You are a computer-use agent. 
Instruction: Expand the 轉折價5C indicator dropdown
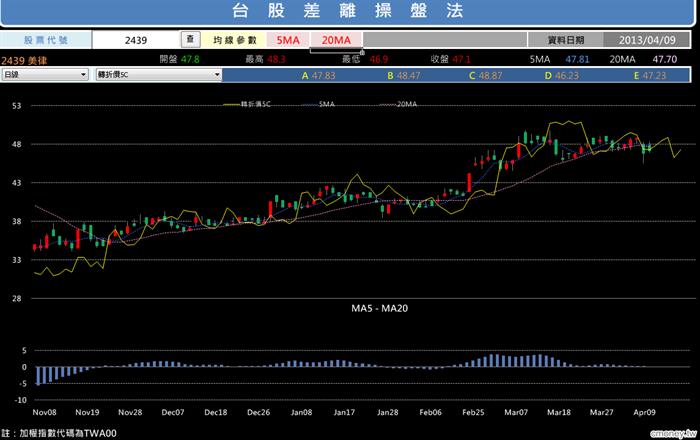pos(158,75)
